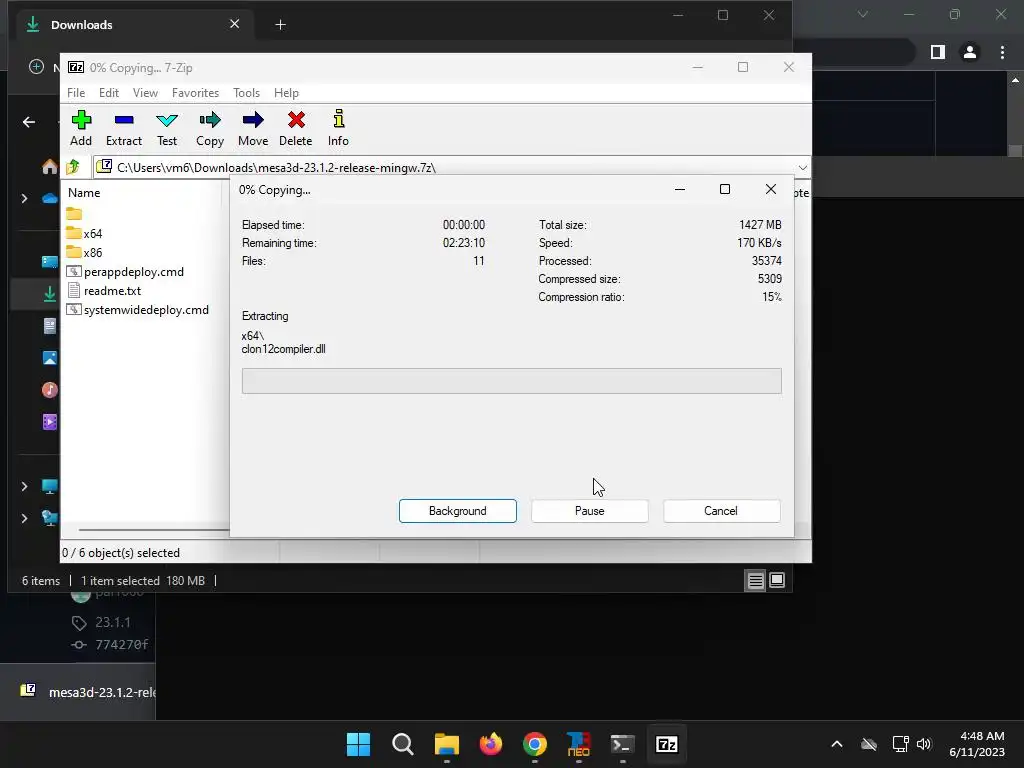
Task: Switch Explorer to details view
Action: (x=756, y=581)
